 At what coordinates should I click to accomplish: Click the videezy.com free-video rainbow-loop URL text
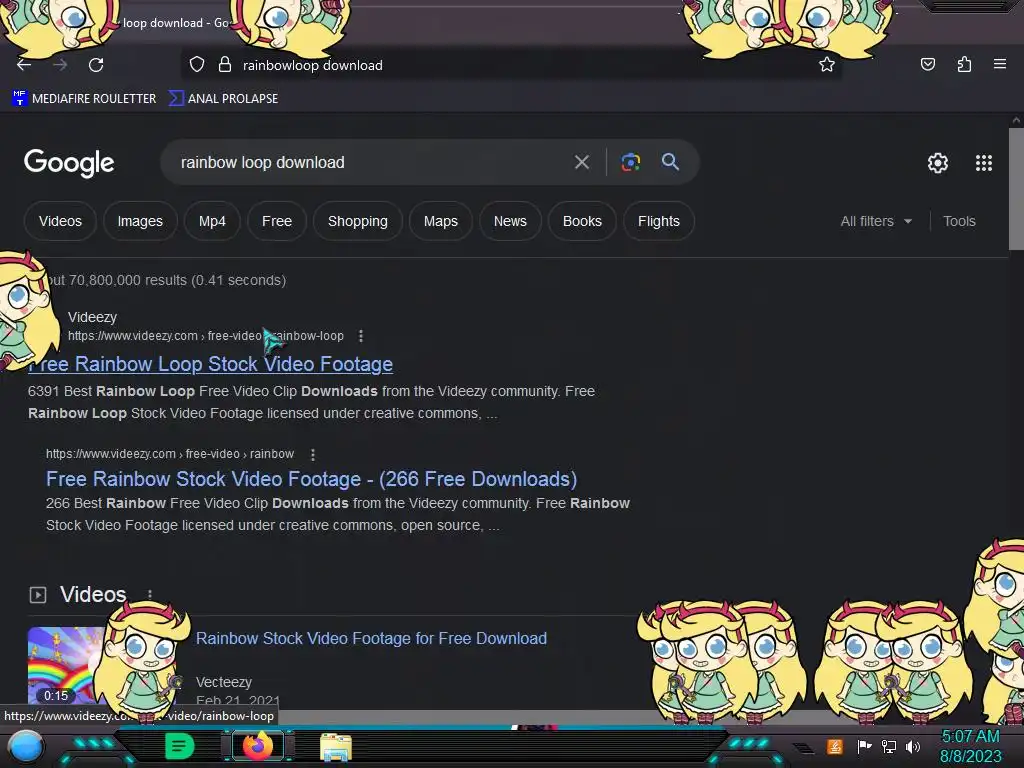point(206,336)
